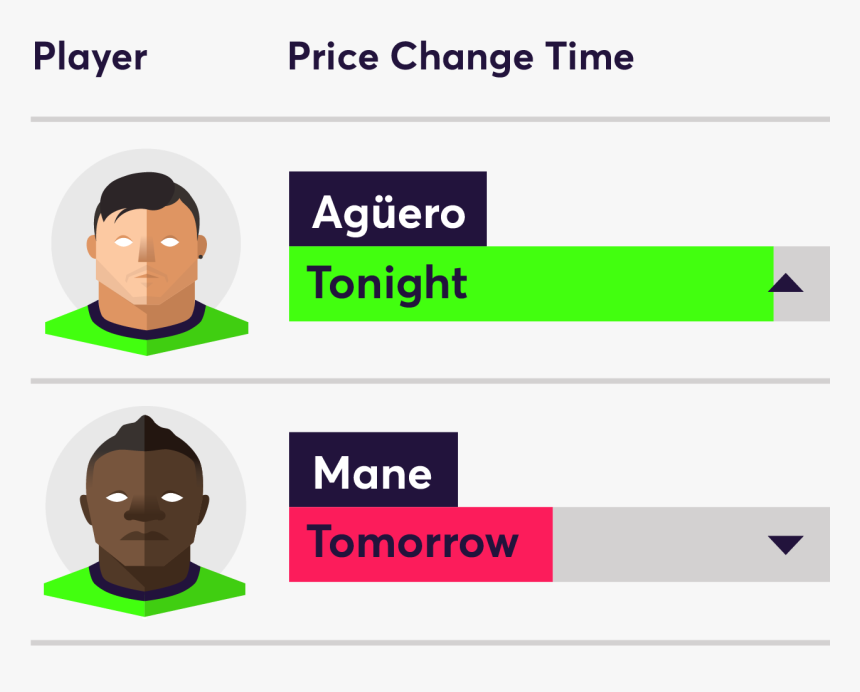Click the up arrow beside Tonight
Viewport: 860px width, 692px height.
tap(786, 285)
